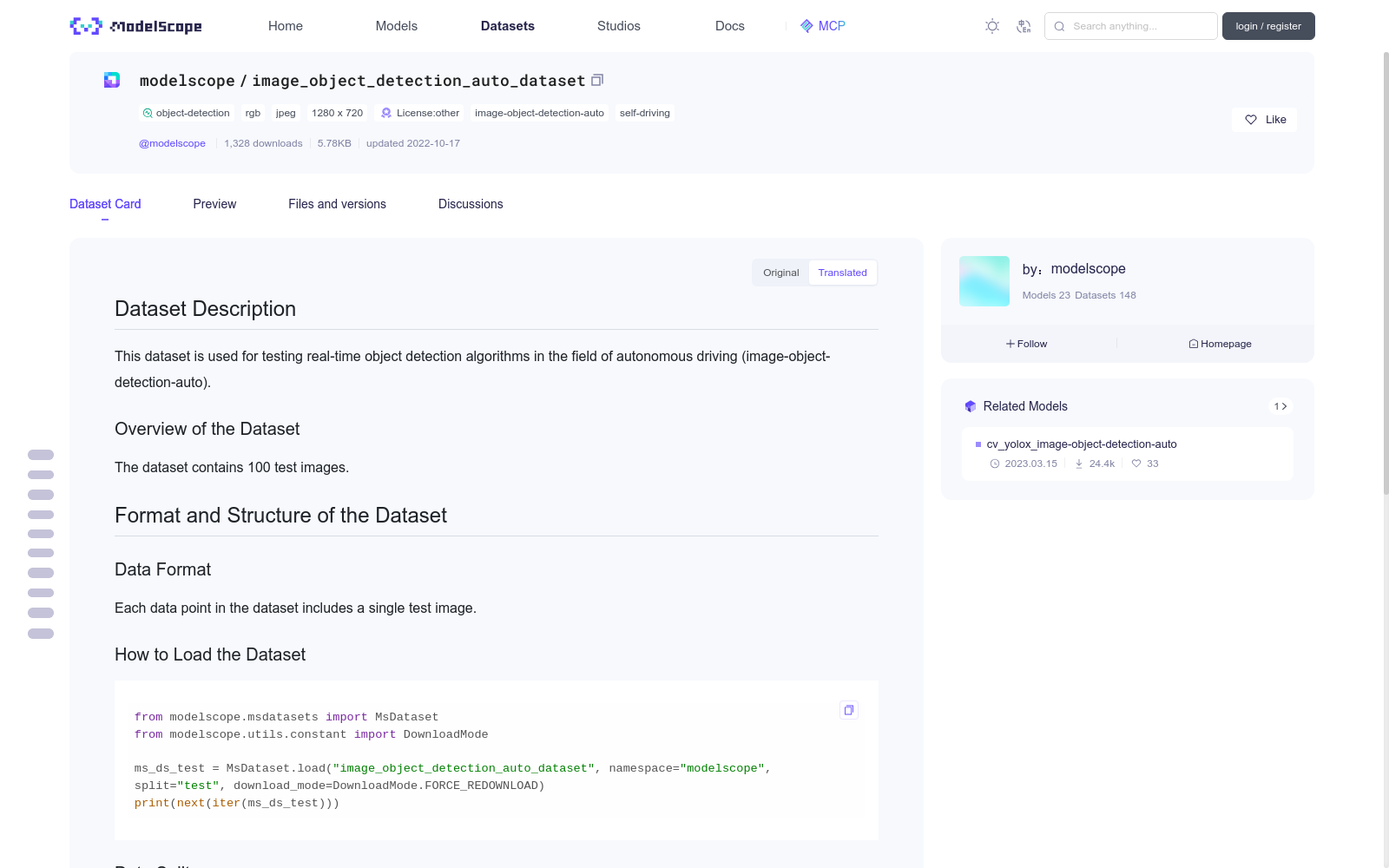Click the object-detection tag icon
Viewport: 1389px width, 868px height.
tap(148, 113)
